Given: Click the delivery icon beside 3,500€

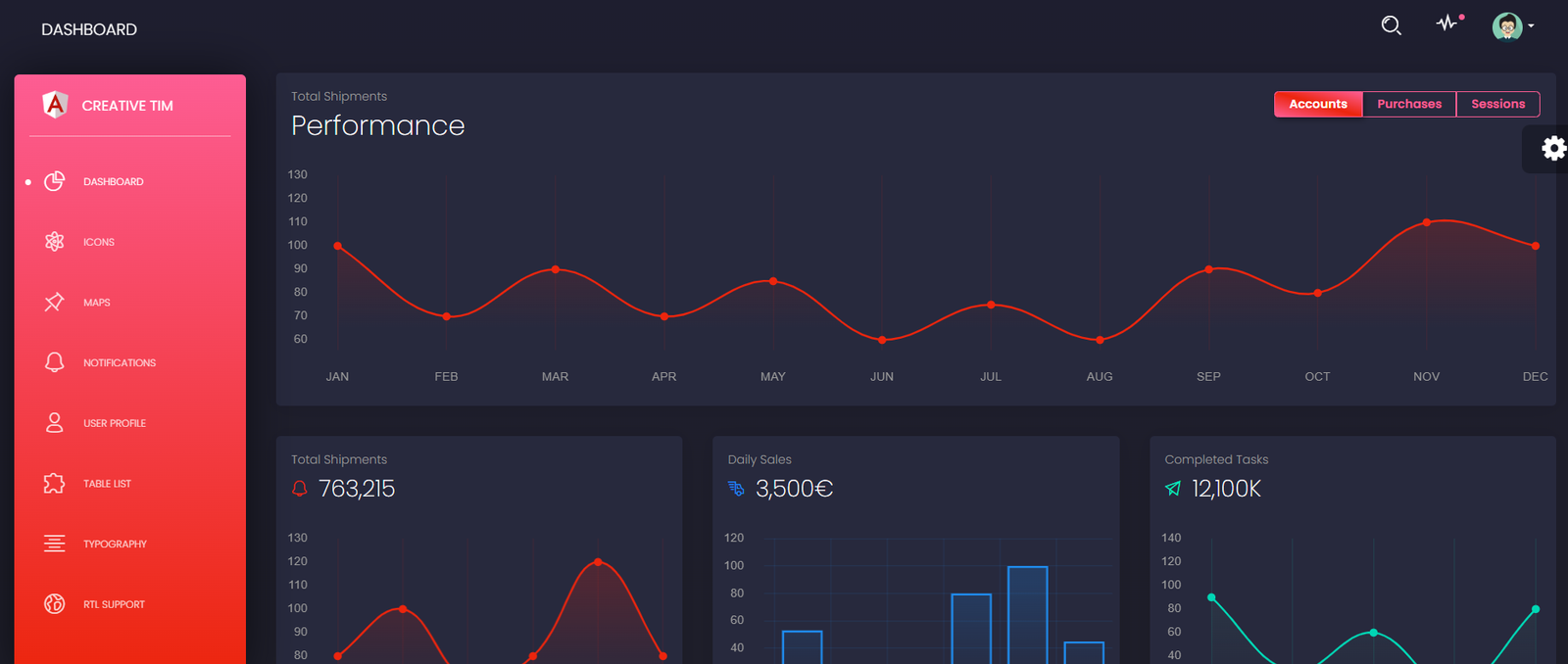Looking at the screenshot, I should coord(736,488).
